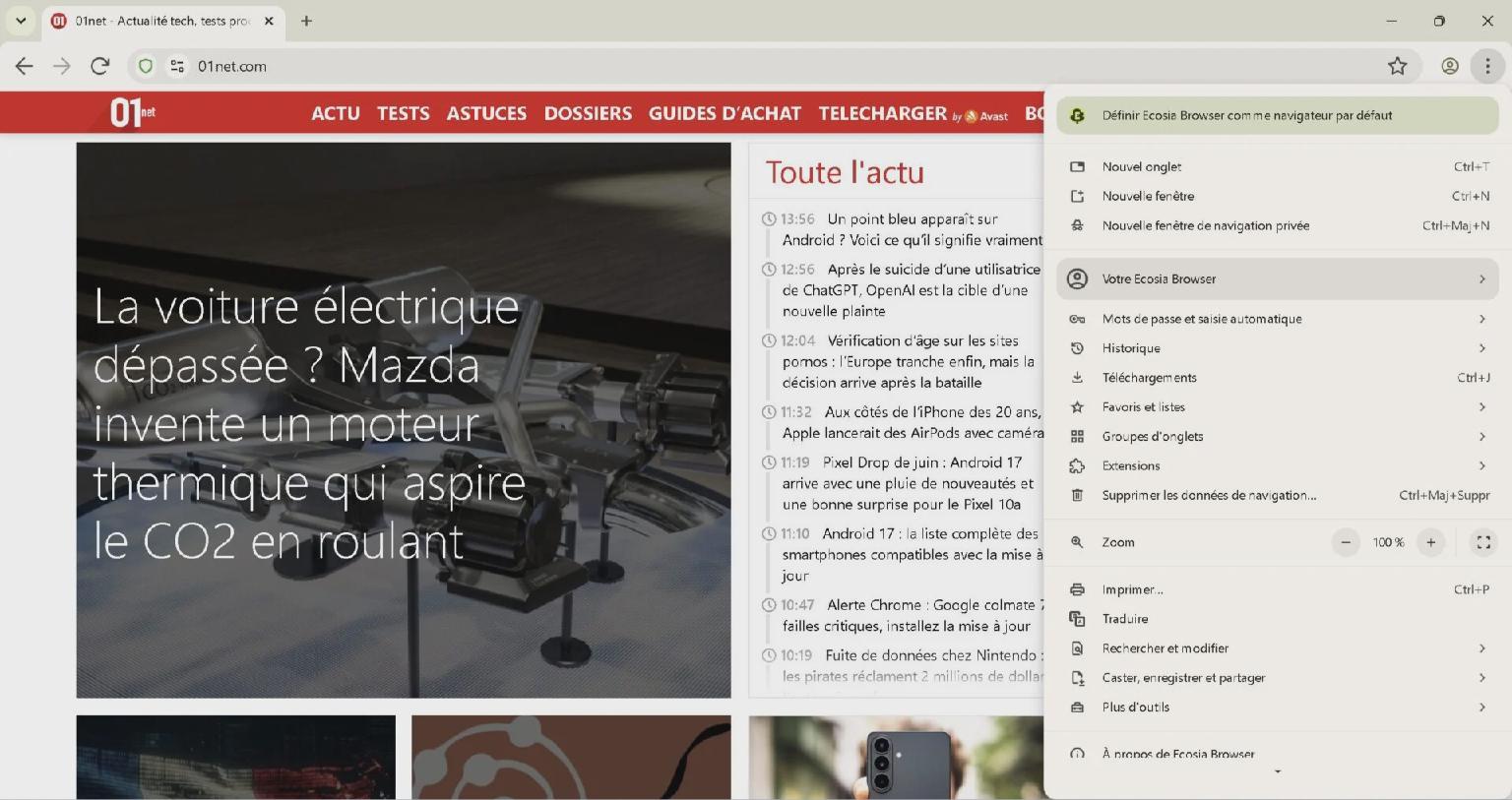The width and height of the screenshot is (1512, 800).
Task: Open the ASTUCES section
Action: pos(486,113)
